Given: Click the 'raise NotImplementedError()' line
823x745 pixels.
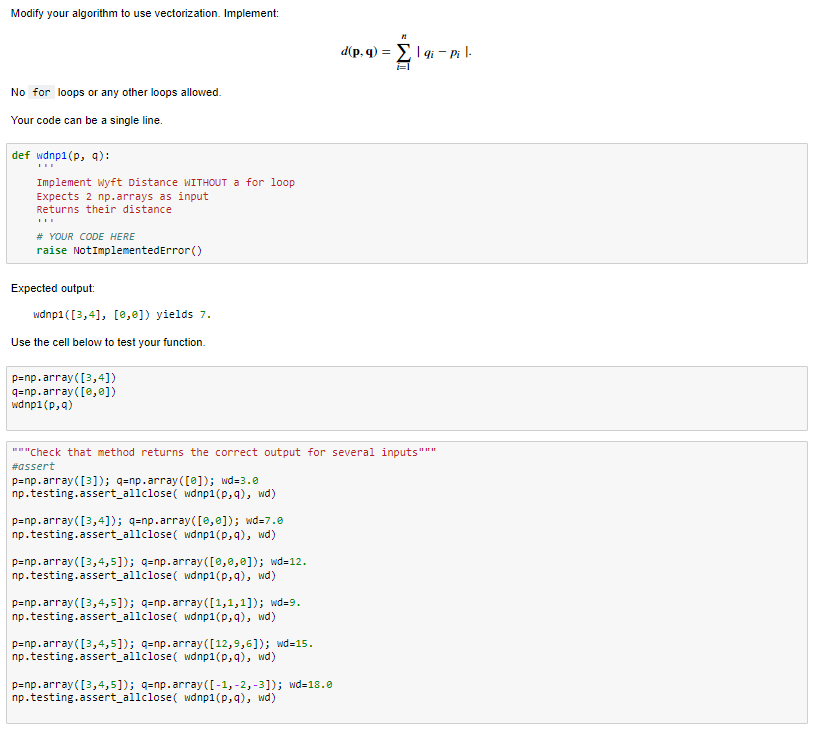Looking at the screenshot, I should coord(119,250).
